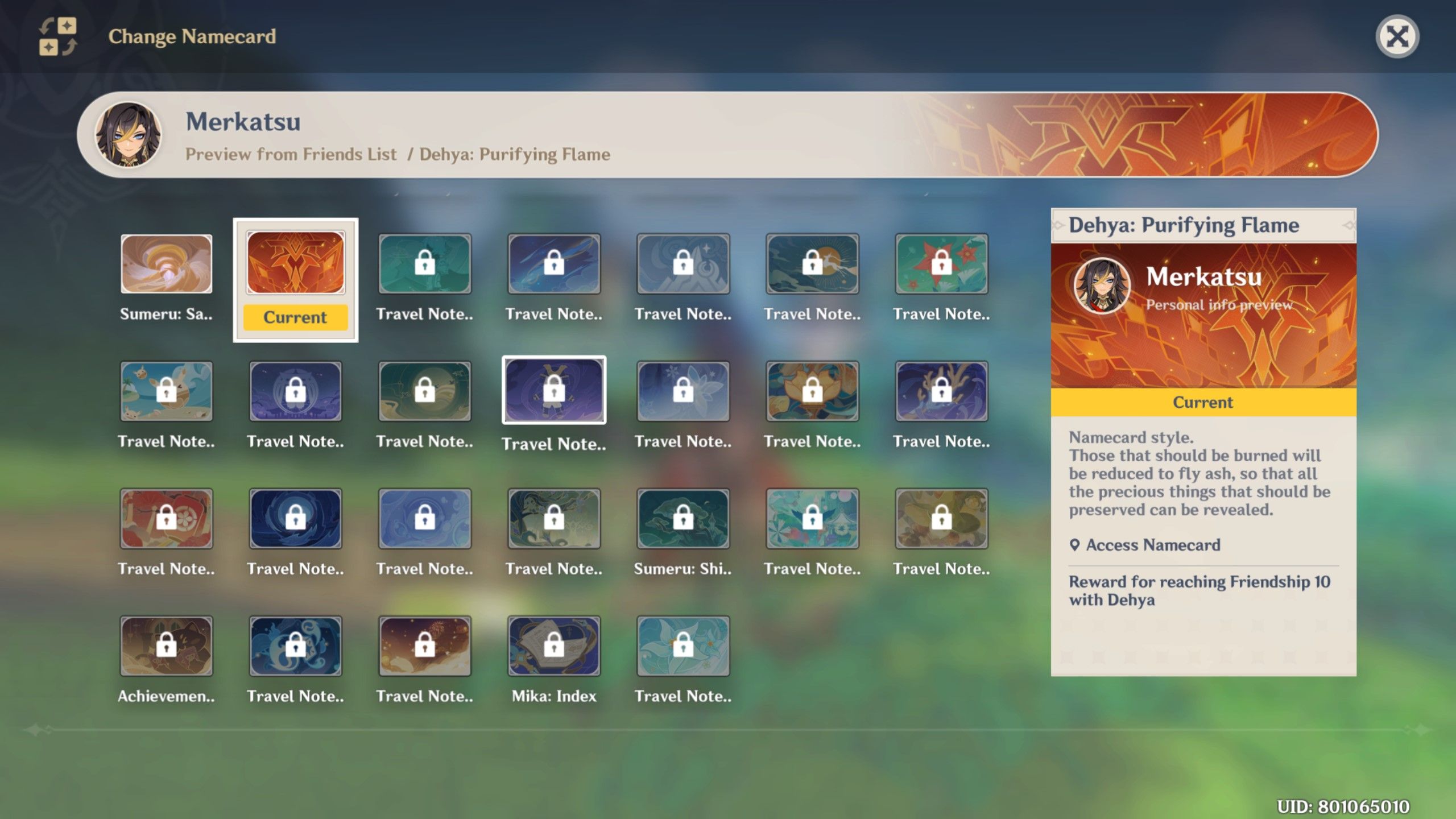The width and height of the screenshot is (1456, 819).
Task: Click the locked deer and sun namecard
Action: click(x=812, y=264)
